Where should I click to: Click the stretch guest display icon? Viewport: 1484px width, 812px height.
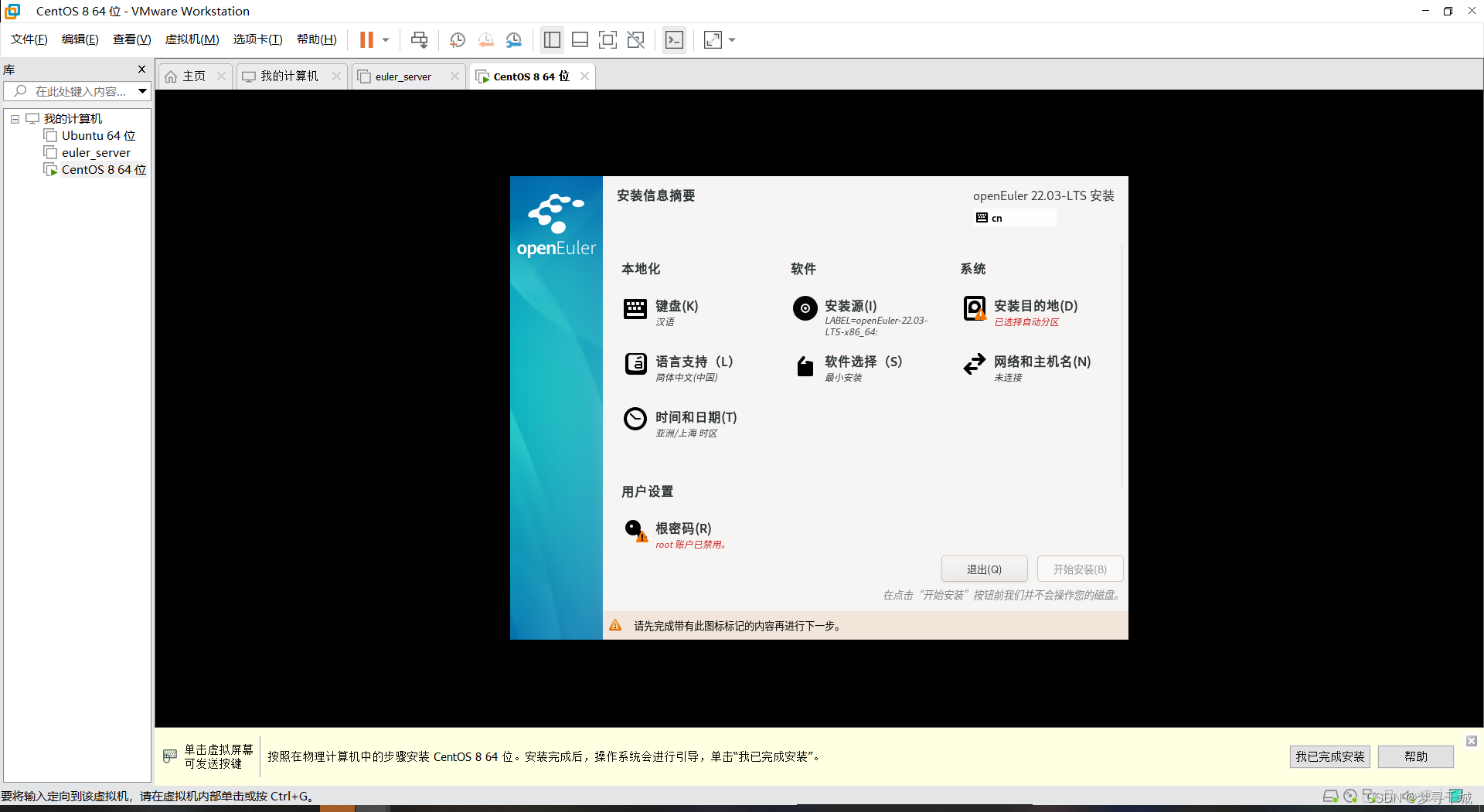[x=713, y=39]
